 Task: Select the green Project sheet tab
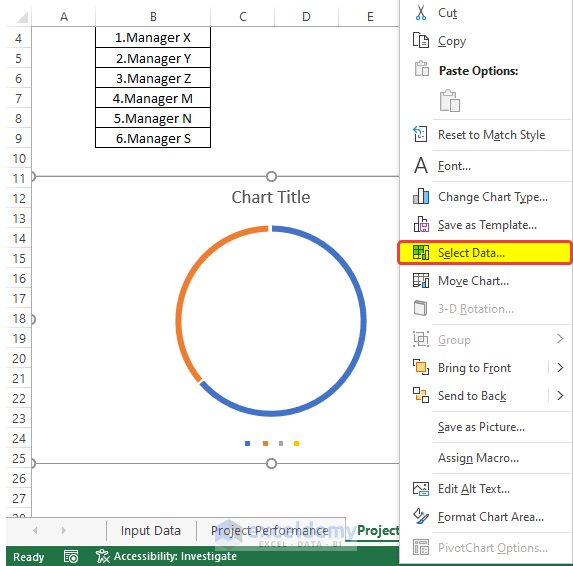[378, 531]
